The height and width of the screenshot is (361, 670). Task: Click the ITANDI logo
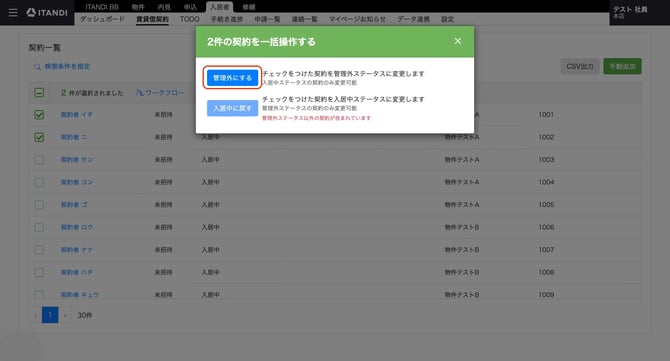tap(47, 12)
